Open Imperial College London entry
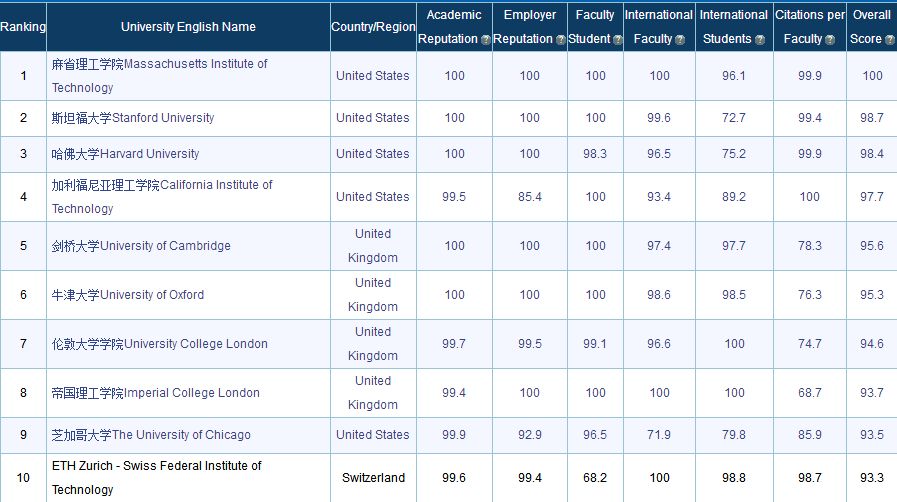This screenshot has width=897, height=502. click(156, 393)
